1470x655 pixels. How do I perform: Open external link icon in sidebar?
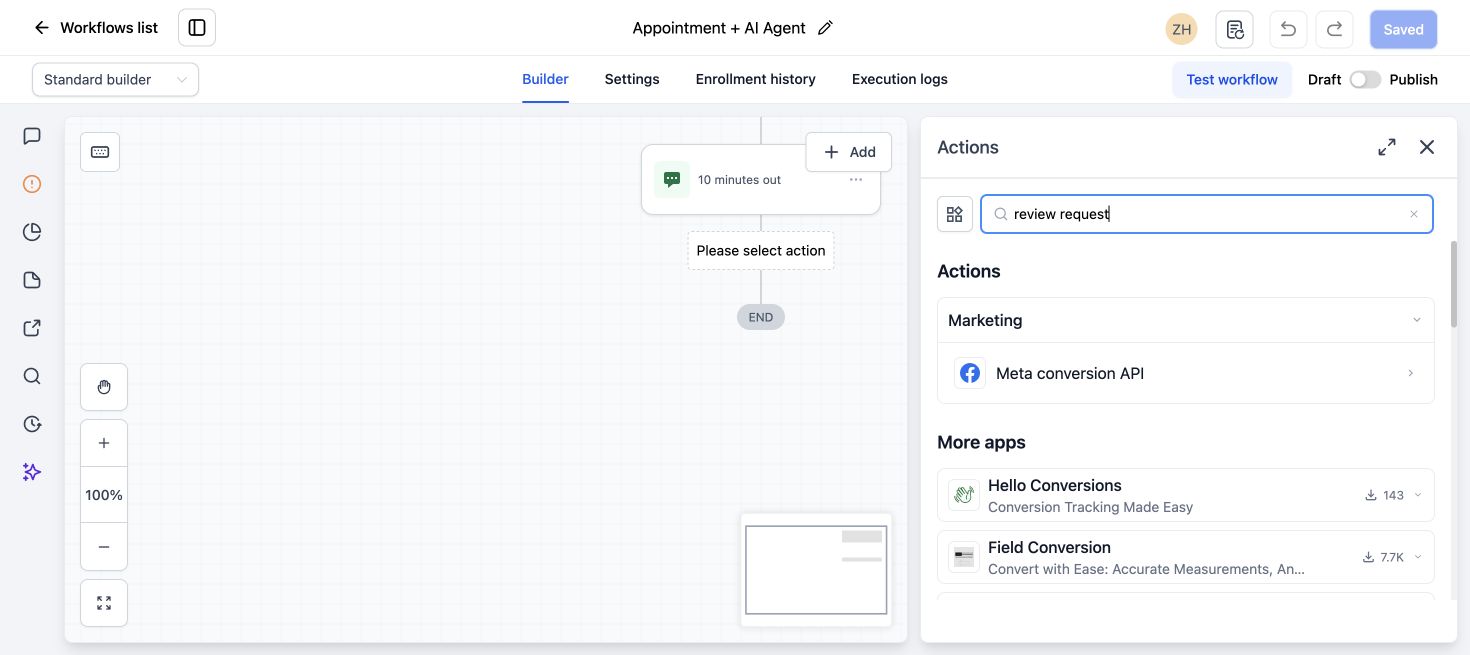32,328
